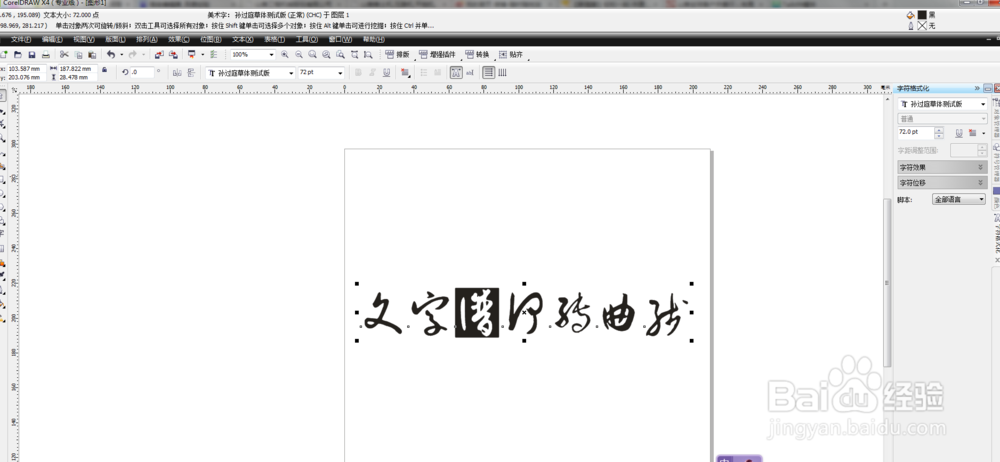Expand the 字符位移 section
The width and height of the screenshot is (1000, 462).
pyautogui.click(x=943, y=183)
